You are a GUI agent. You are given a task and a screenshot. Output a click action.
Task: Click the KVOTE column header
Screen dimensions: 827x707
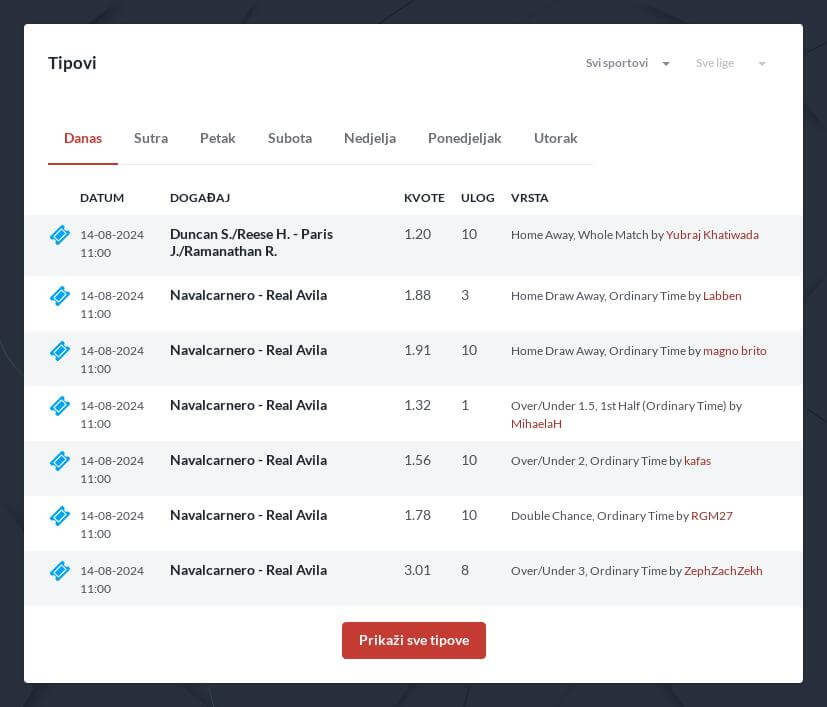point(424,198)
